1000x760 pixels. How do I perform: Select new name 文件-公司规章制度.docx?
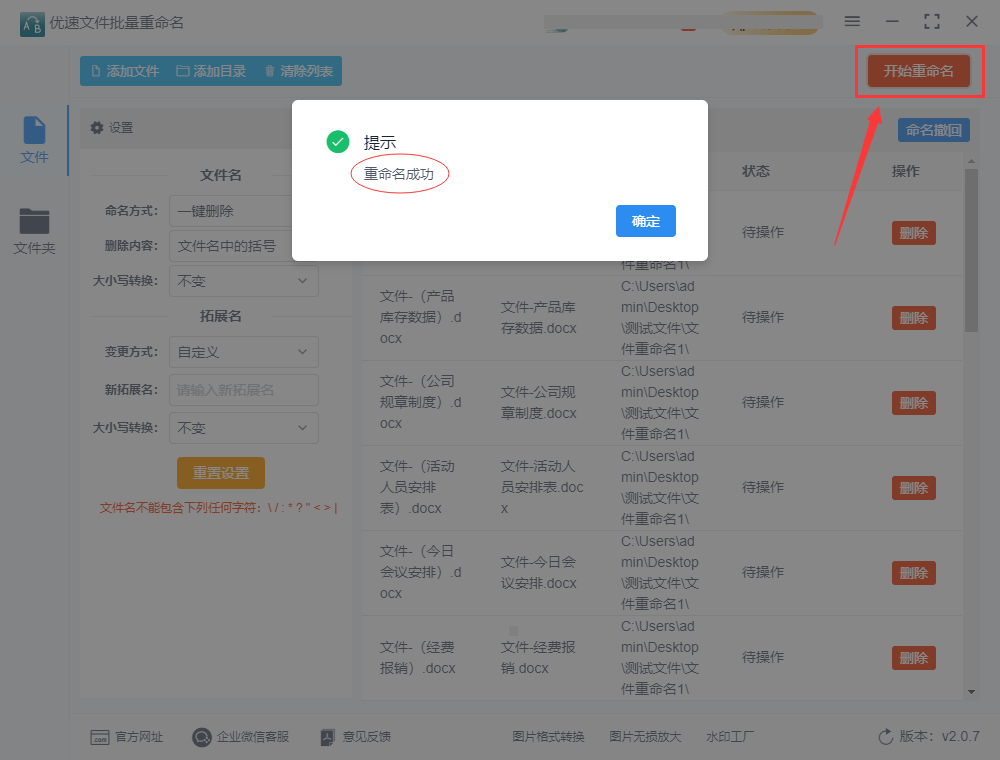tap(539, 402)
